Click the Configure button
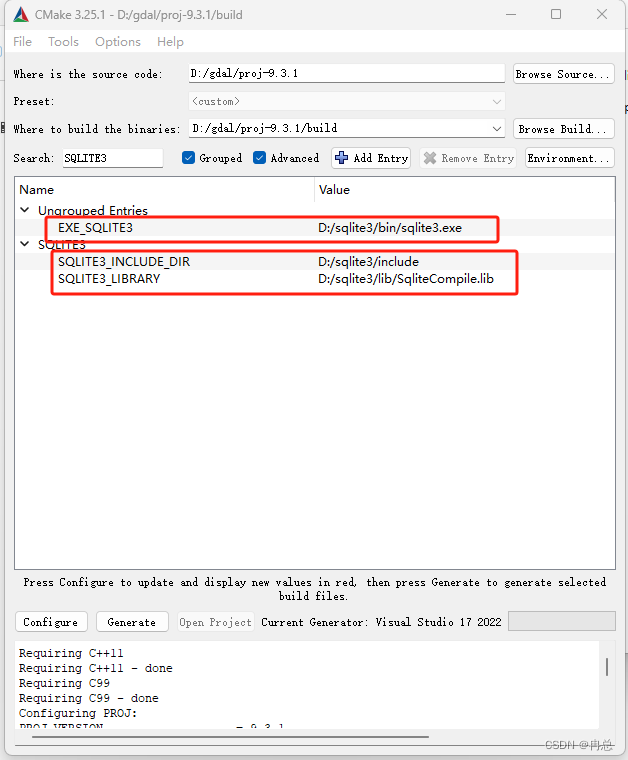 coord(51,622)
